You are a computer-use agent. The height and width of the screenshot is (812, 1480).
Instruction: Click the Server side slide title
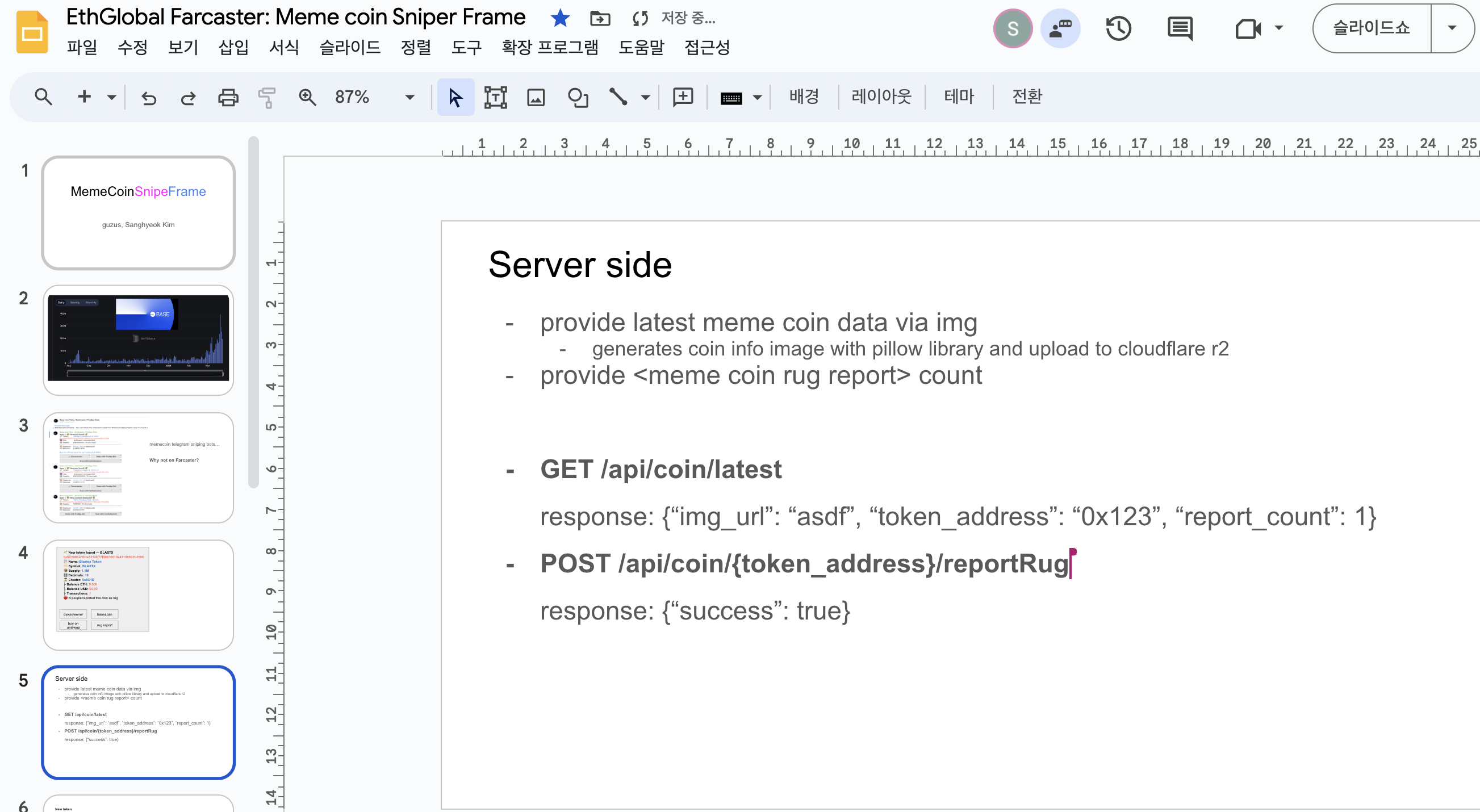(580, 265)
